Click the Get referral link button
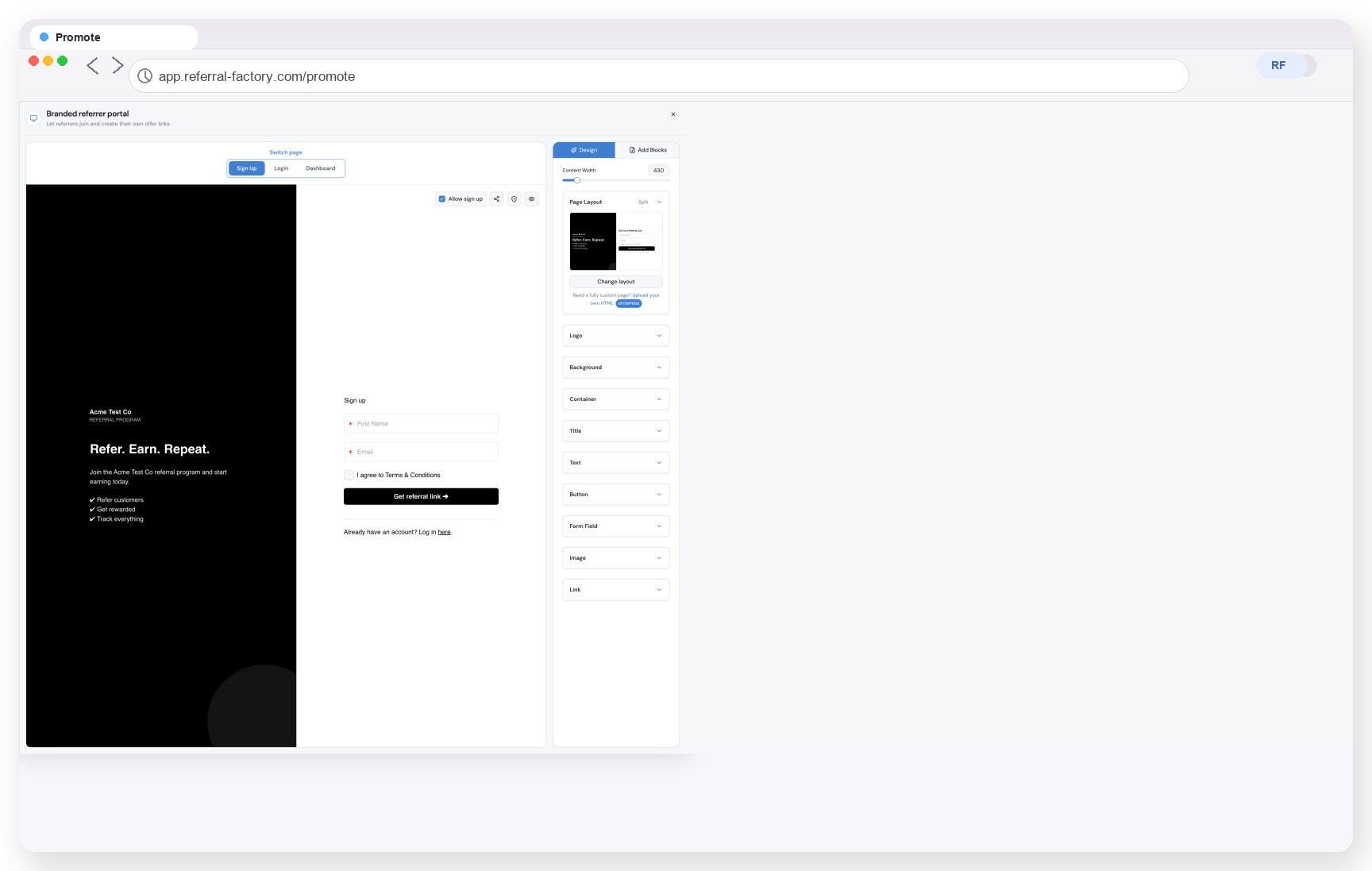The image size is (1372, 871). pos(421,496)
